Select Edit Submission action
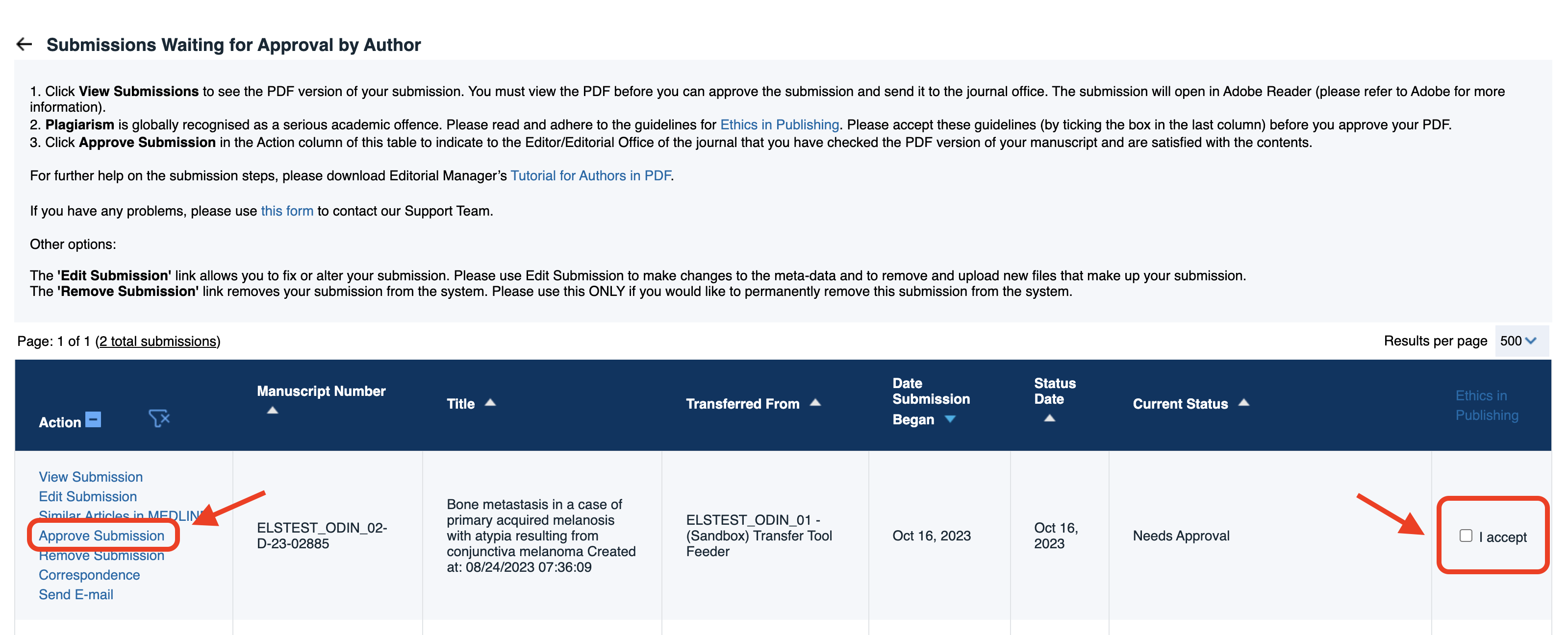This screenshot has width=1568, height=635. [88, 497]
